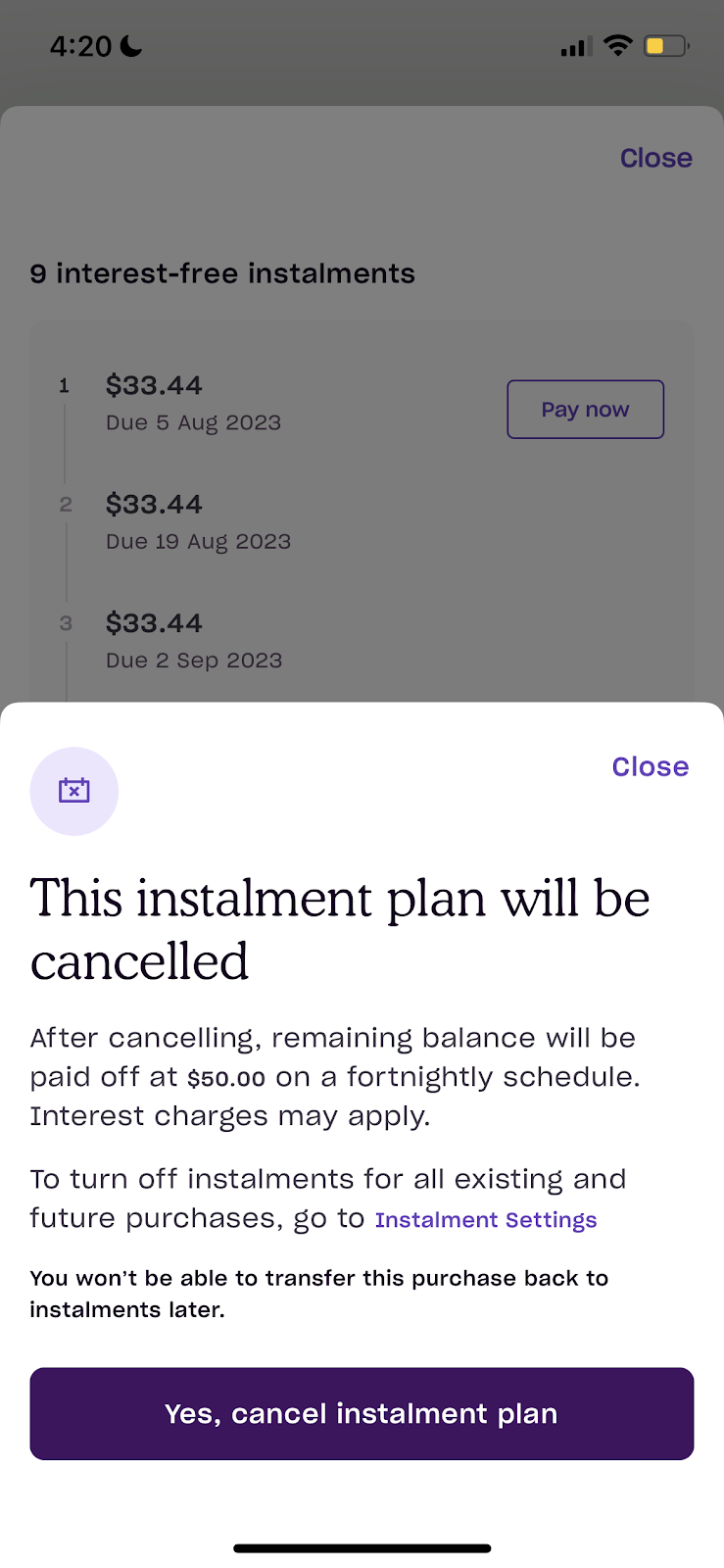Tap Close on the dimmed instalments page

655,158
